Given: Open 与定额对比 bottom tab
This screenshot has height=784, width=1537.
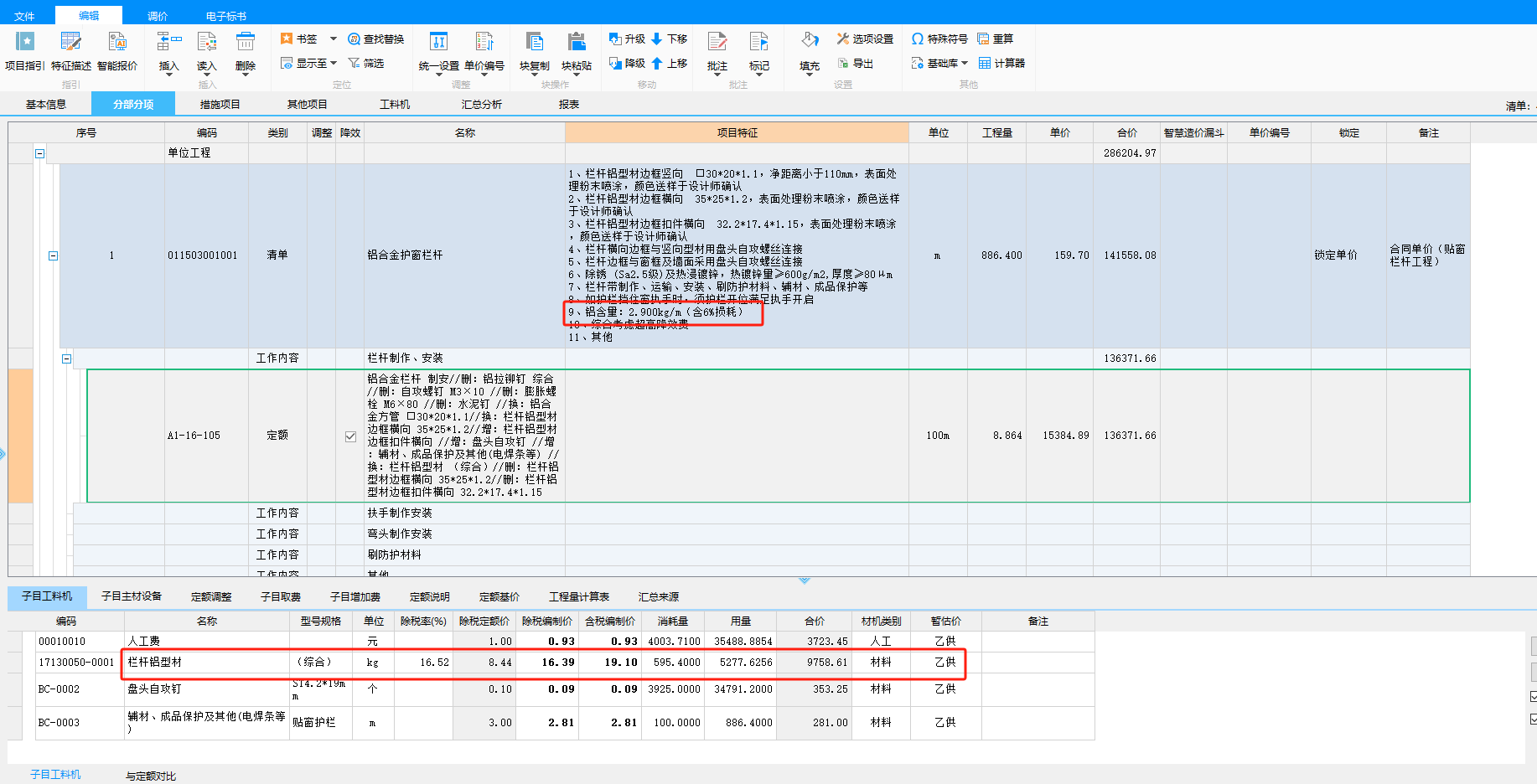Looking at the screenshot, I should point(151,776).
